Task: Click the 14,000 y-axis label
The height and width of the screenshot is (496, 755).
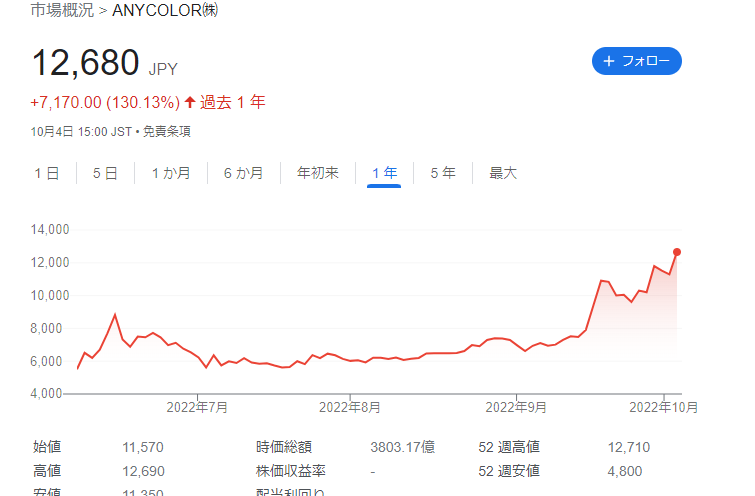Action: pos(50,230)
